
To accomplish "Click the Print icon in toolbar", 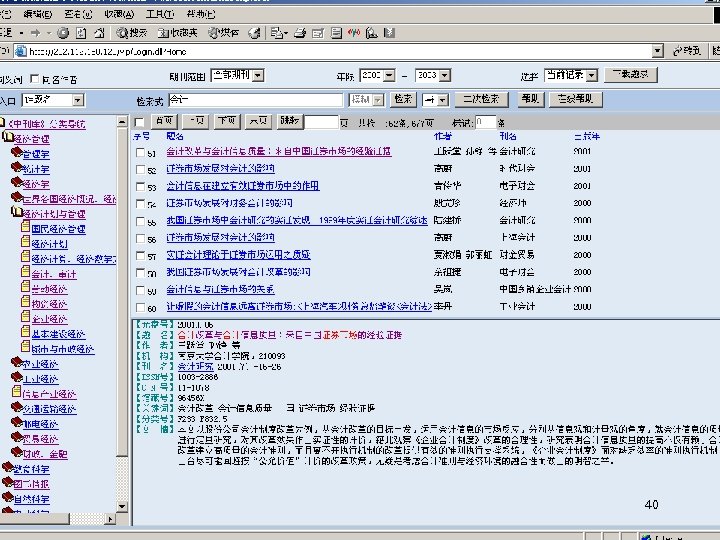I will (300, 33).
